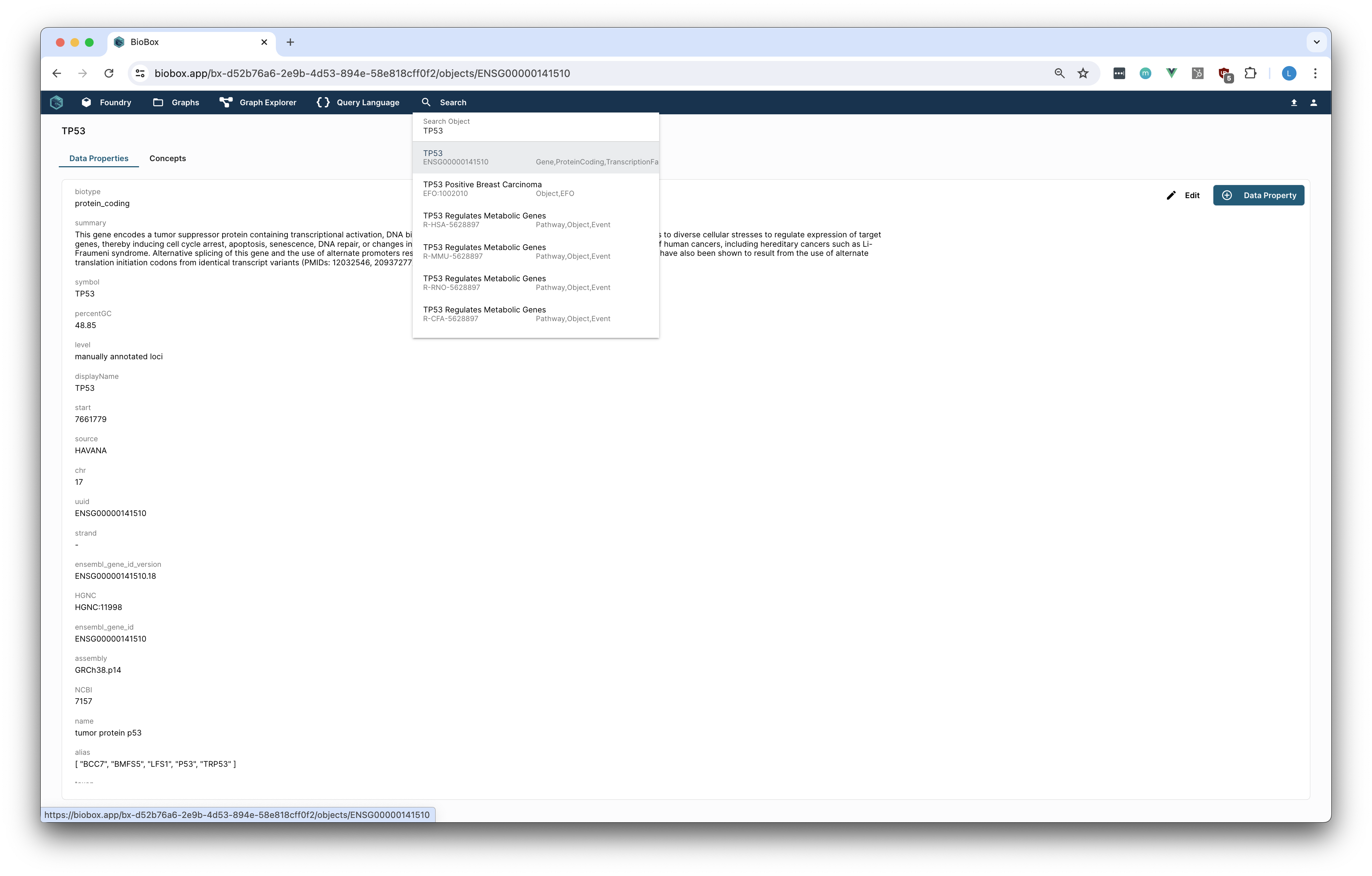Go to Graph Explorer
1372x876 pixels.
tap(258, 103)
